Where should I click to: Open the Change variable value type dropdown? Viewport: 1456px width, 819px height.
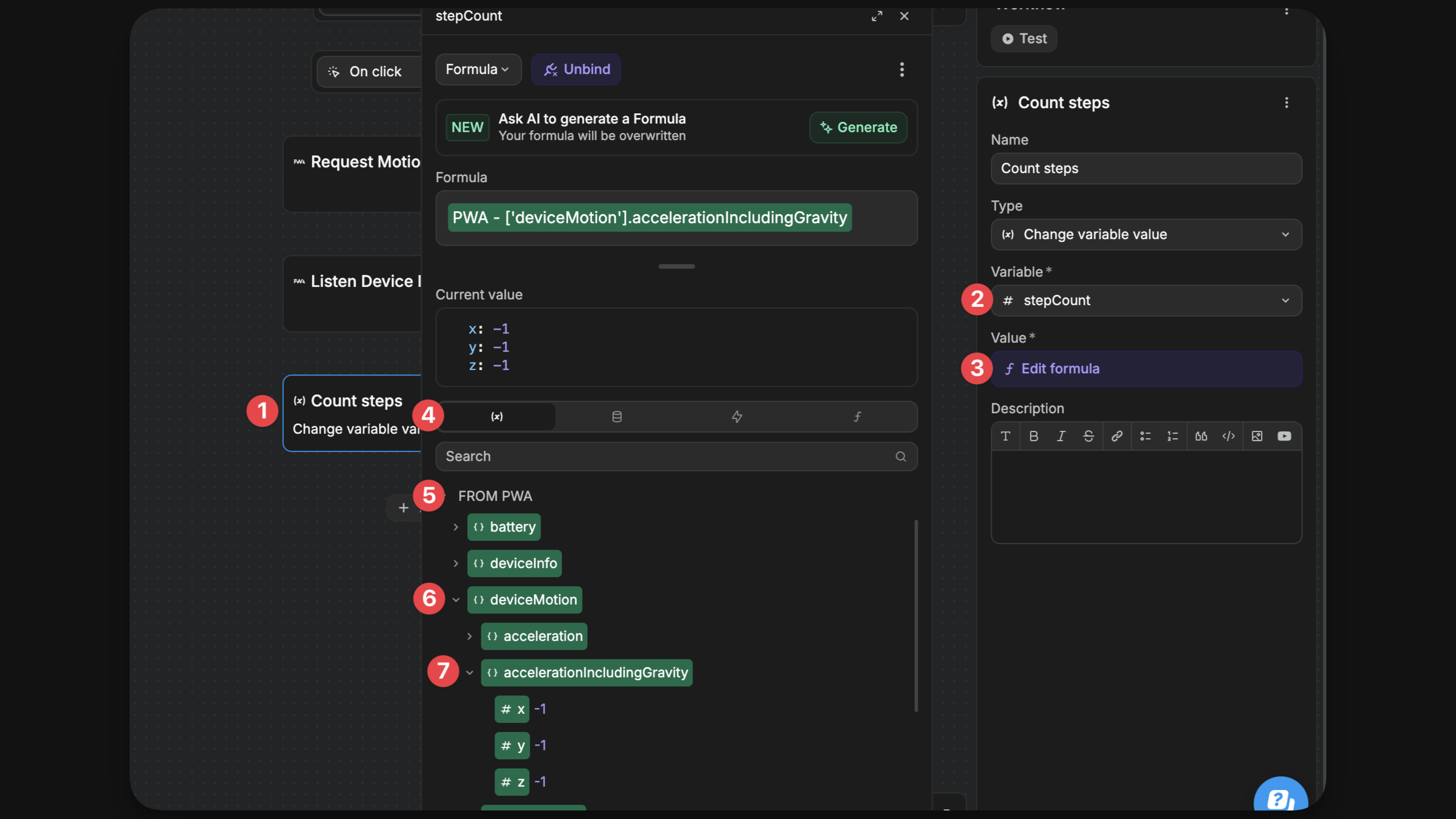pyautogui.click(x=1146, y=234)
